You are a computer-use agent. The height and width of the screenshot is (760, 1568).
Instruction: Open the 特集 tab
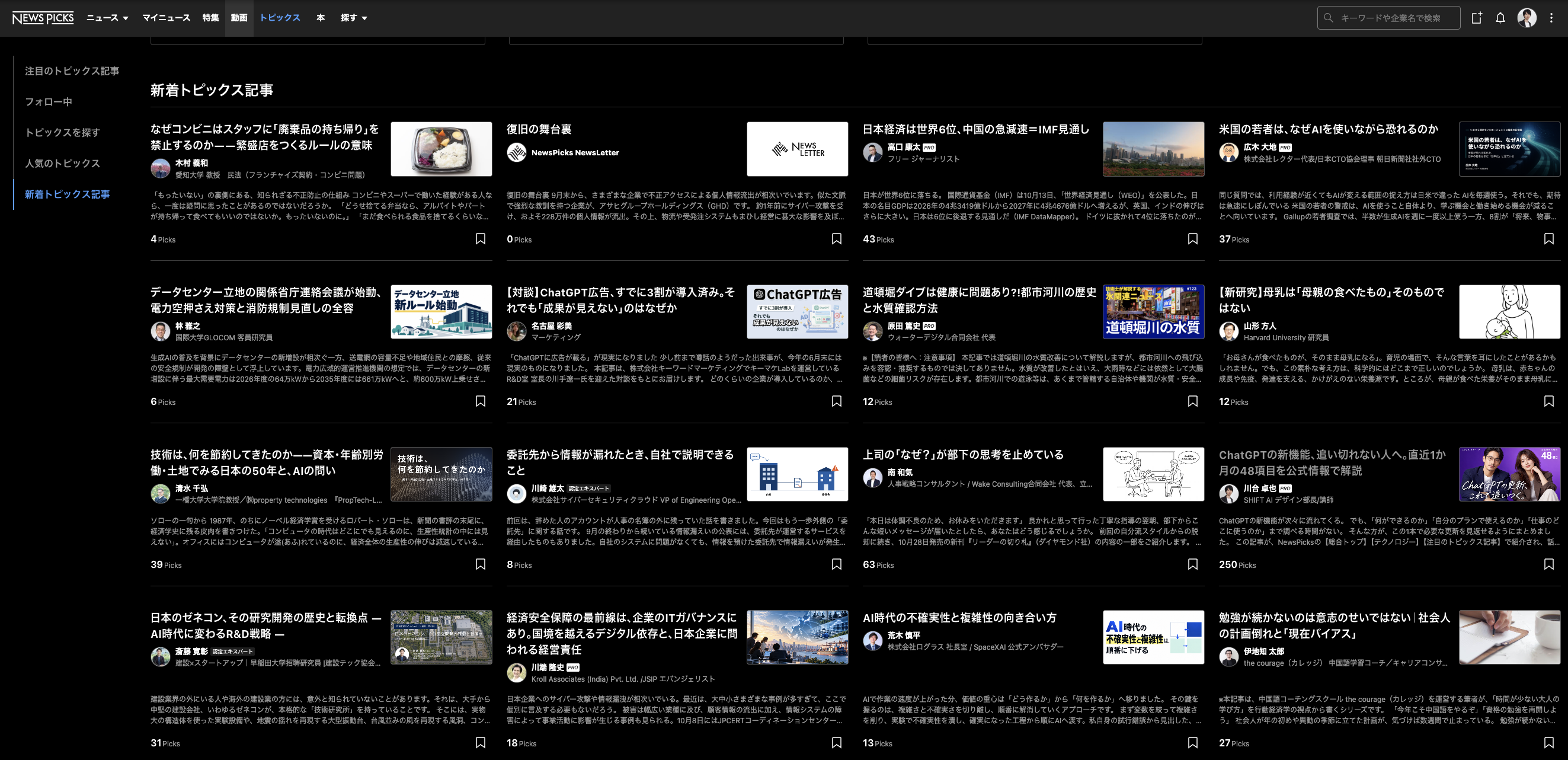point(210,18)
